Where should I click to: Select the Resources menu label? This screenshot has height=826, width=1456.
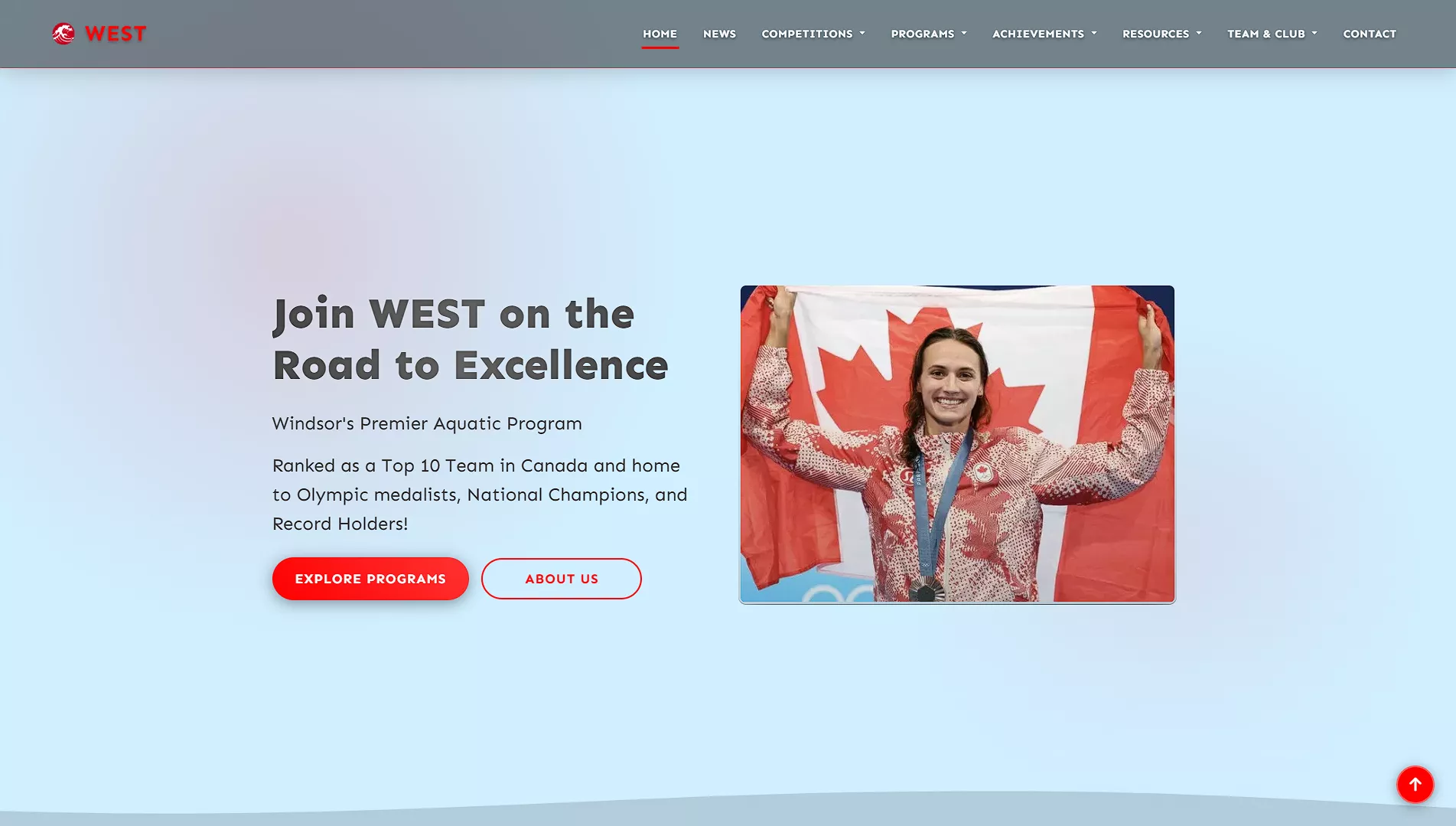click(x=1155, y=34)
